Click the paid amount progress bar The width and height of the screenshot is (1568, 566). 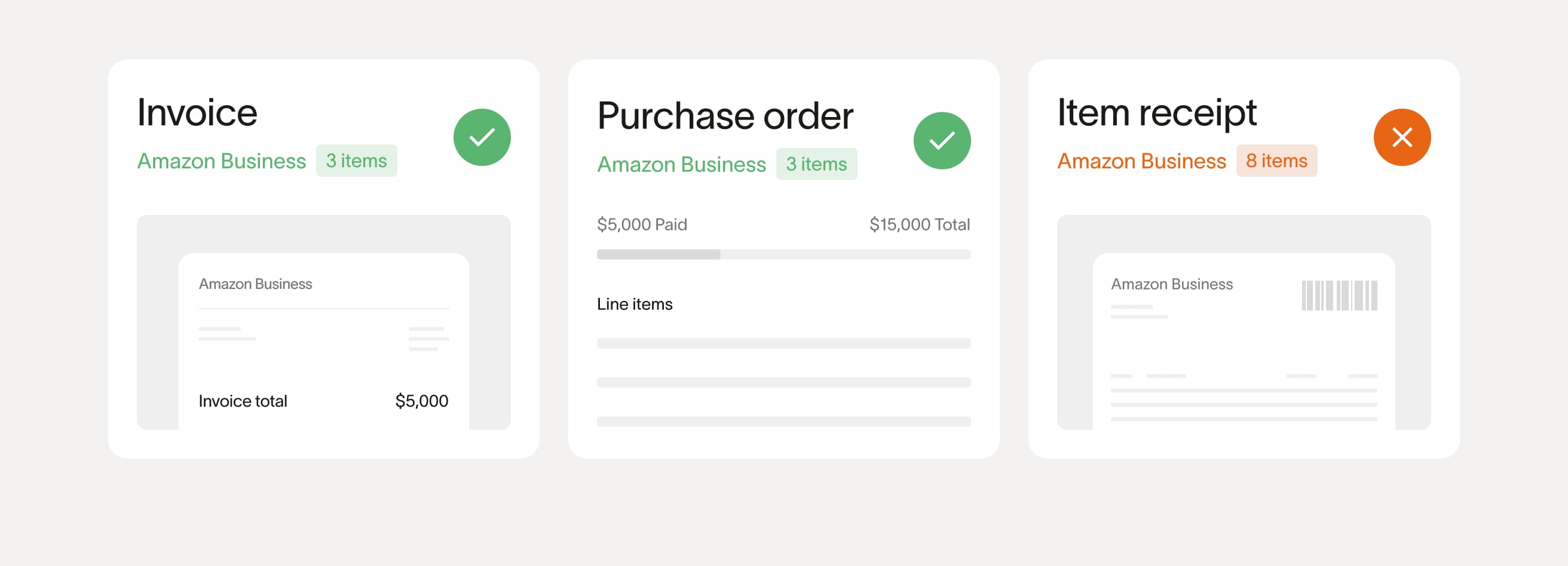(783, 255)
